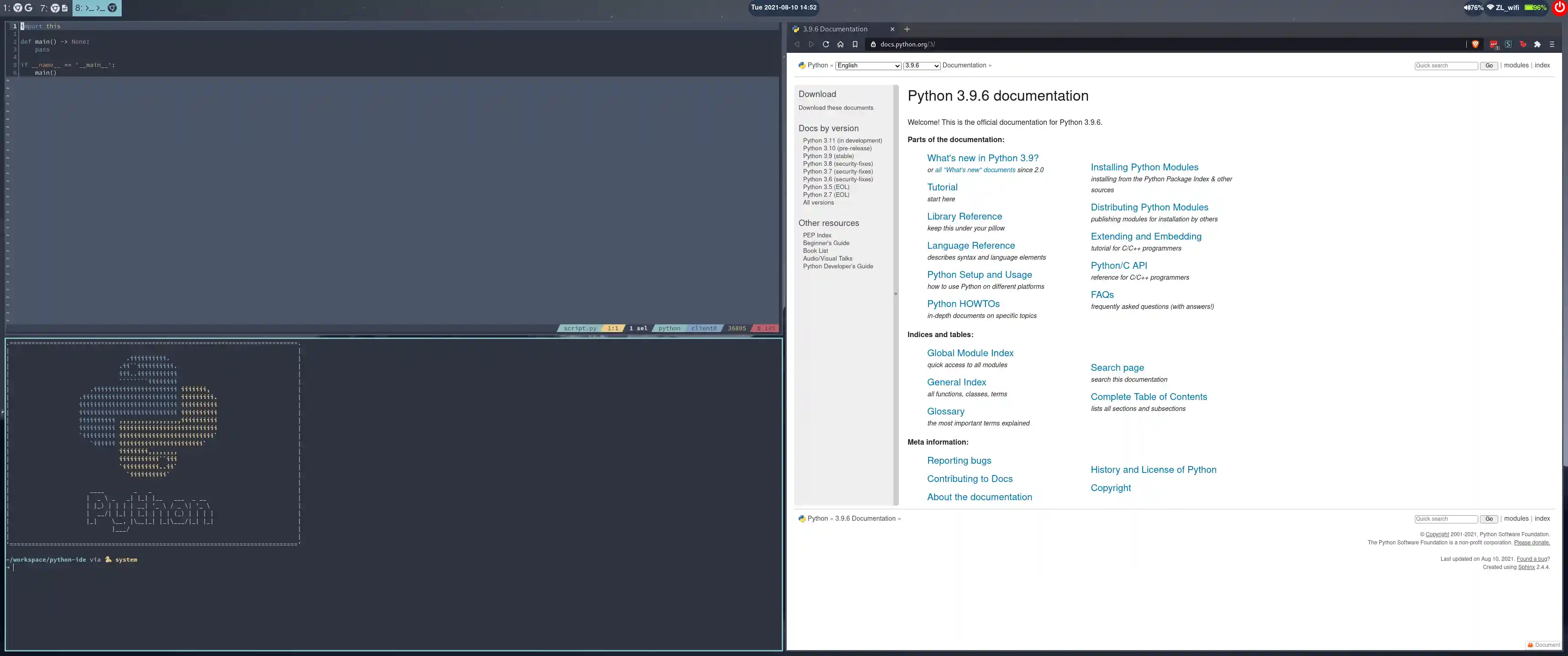The image size is (1568, 656).
Task: Open the Stylus extension popup
Action: 1508,44
